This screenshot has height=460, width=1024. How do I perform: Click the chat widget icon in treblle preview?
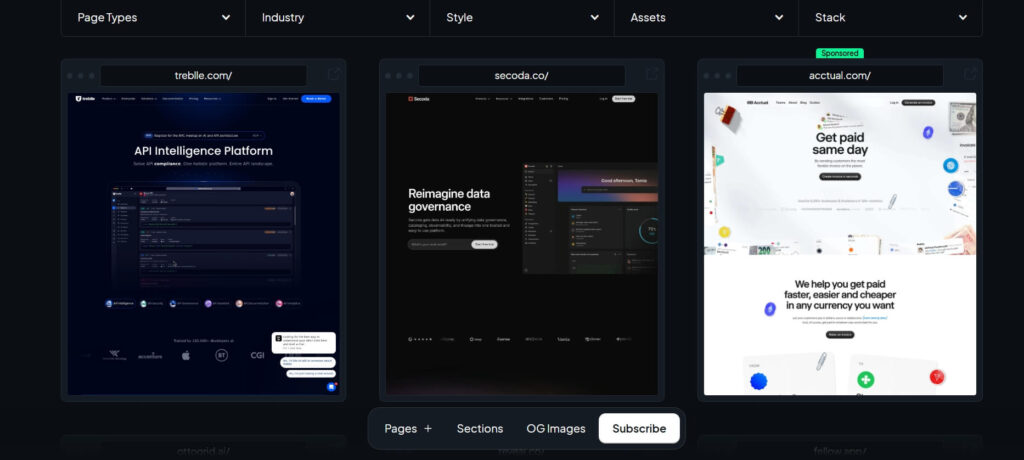point(331,387)
